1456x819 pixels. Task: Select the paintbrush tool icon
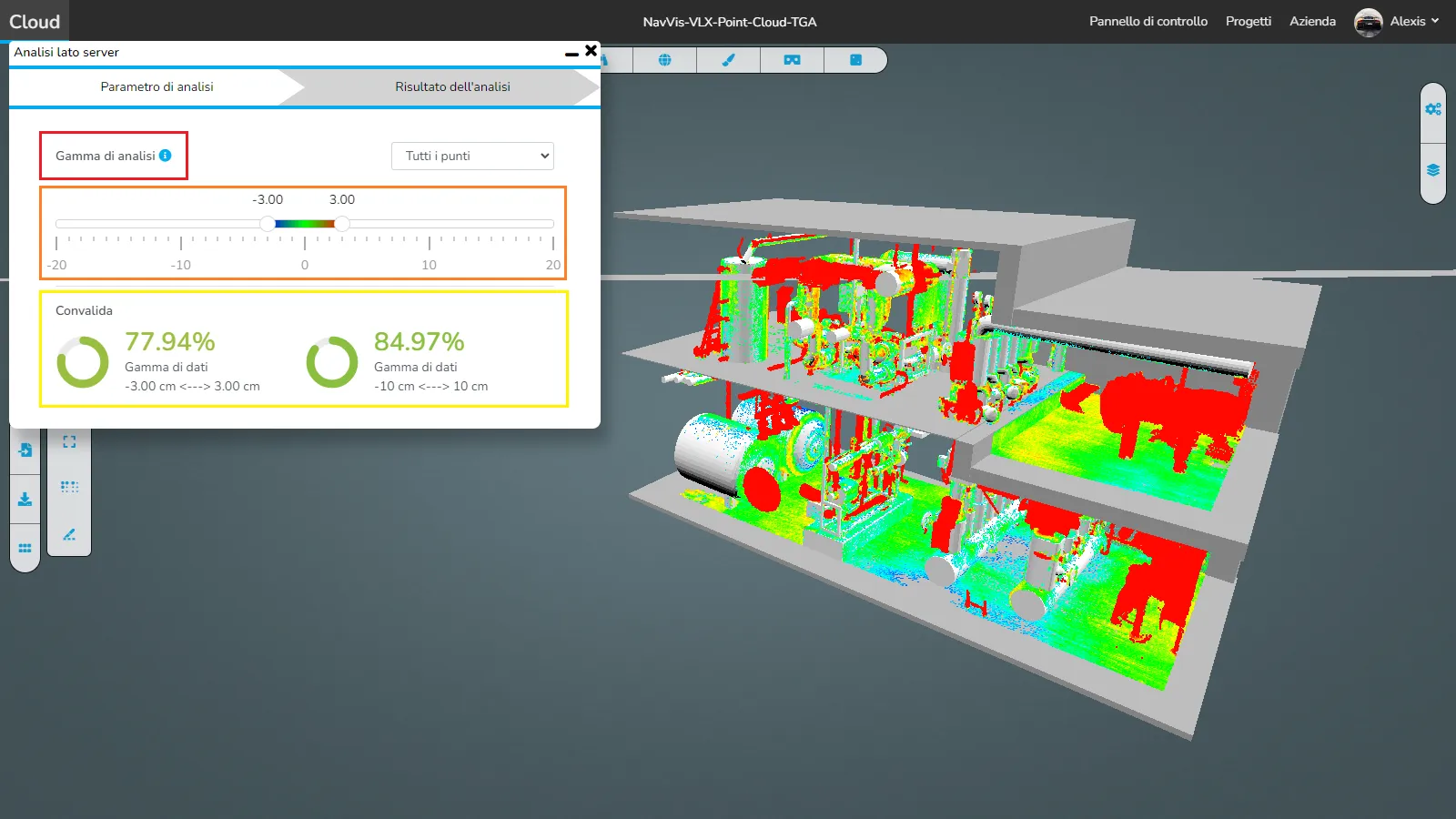coord(728,60)
